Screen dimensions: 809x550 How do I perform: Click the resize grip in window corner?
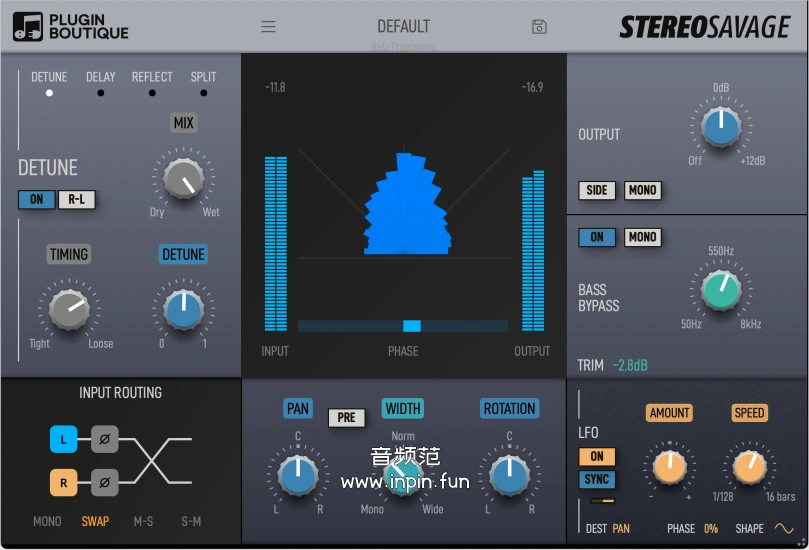point(802,542)
